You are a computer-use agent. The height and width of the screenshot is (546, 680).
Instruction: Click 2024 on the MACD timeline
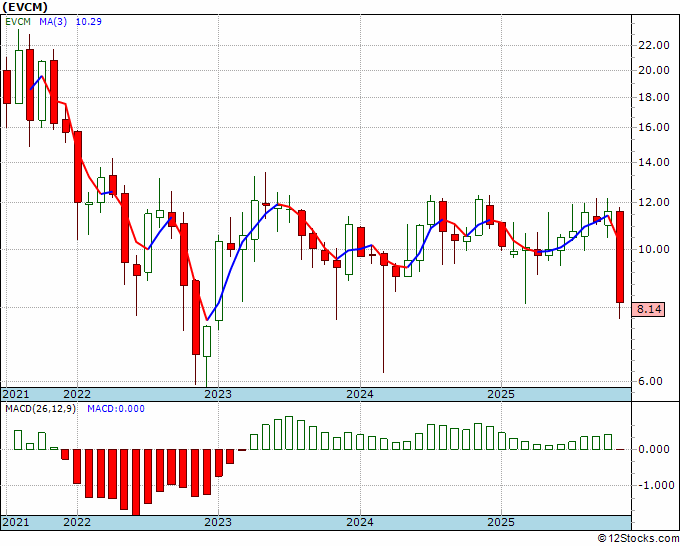(360, 522)
